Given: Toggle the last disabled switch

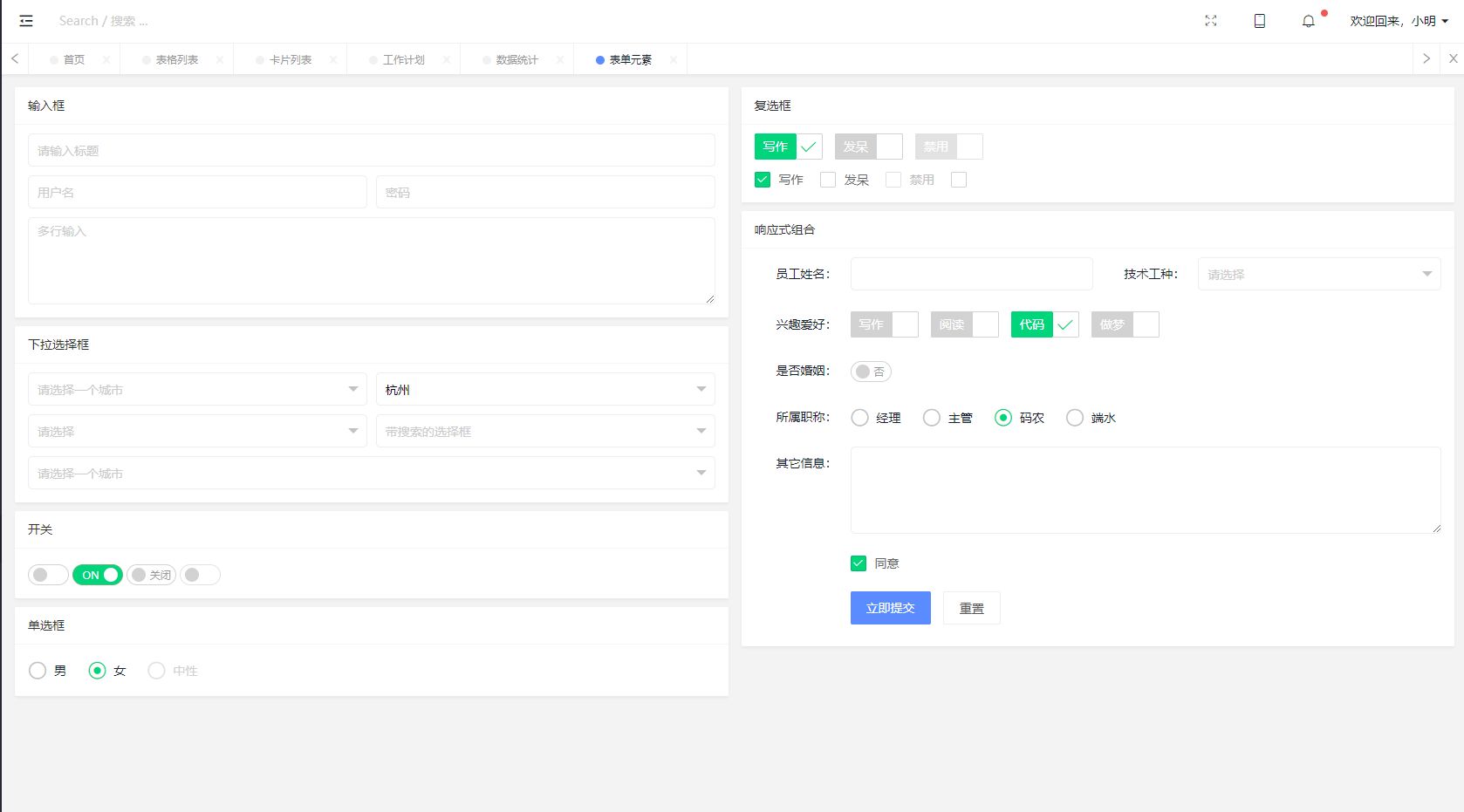Looking at the screenshot, I should [200, 575].
